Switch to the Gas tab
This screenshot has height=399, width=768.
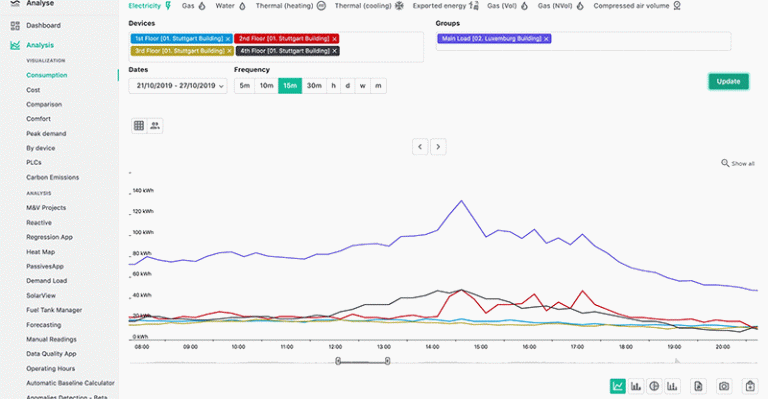[x=193, y=6]
